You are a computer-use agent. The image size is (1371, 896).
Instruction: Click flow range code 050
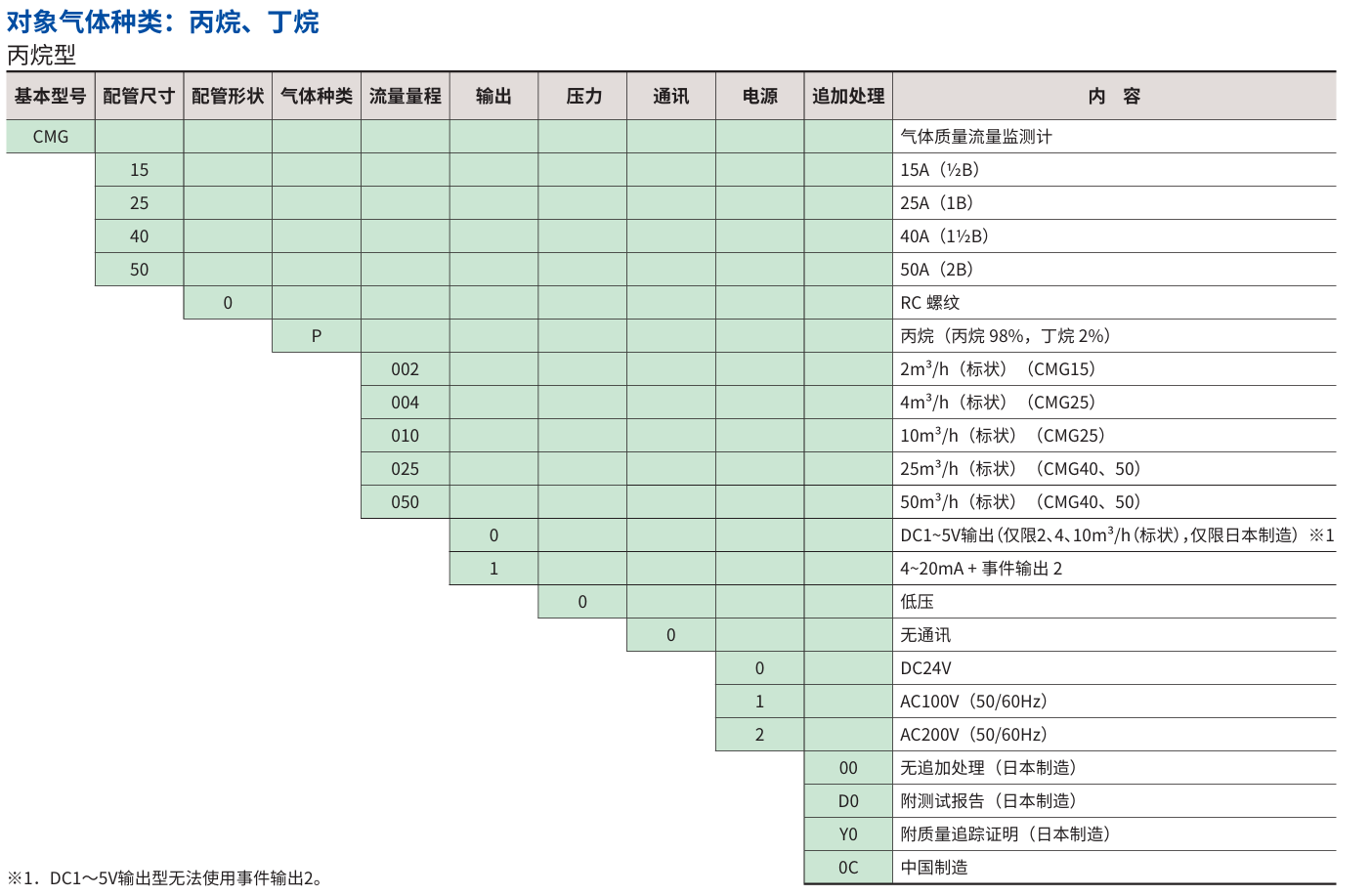coord(405,502)
